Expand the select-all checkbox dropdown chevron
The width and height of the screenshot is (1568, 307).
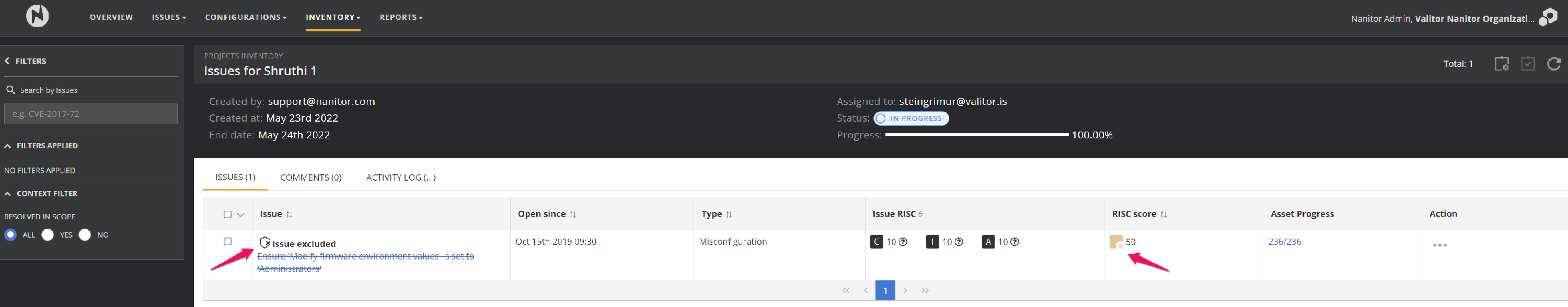tap(240, 215)
